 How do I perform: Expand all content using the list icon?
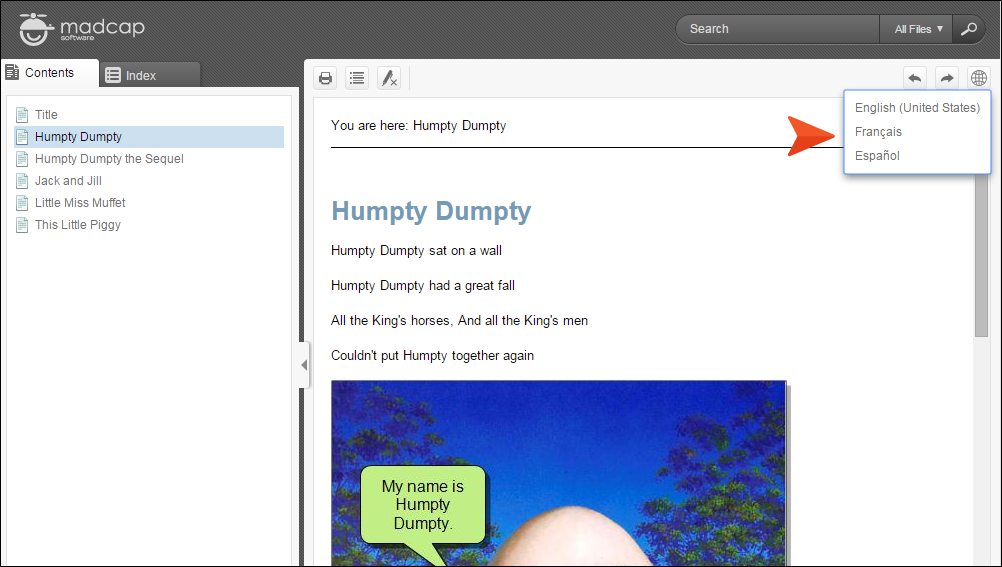point(357,78)
